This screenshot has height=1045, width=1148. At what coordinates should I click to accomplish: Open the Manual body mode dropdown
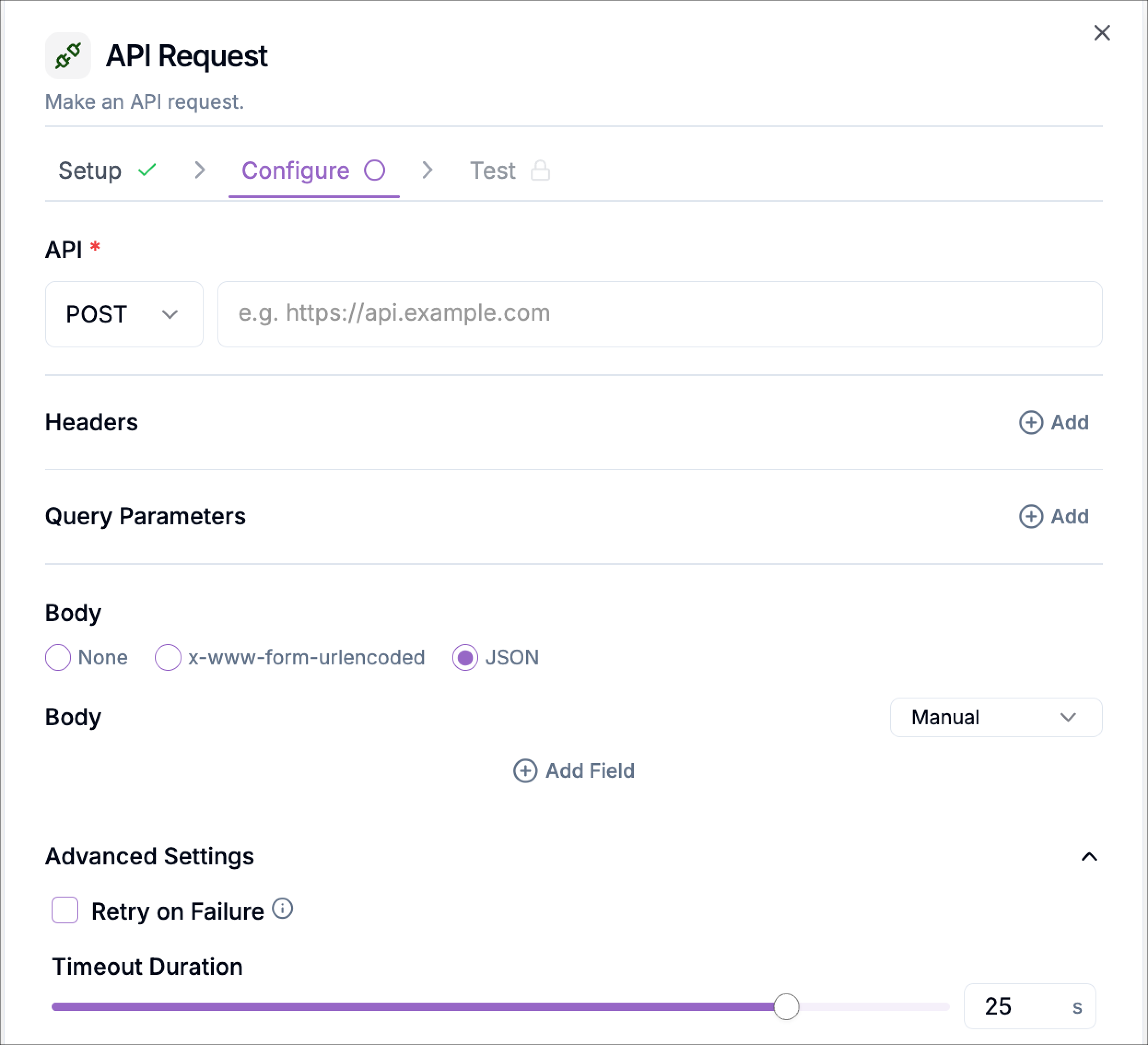(996, 717)
